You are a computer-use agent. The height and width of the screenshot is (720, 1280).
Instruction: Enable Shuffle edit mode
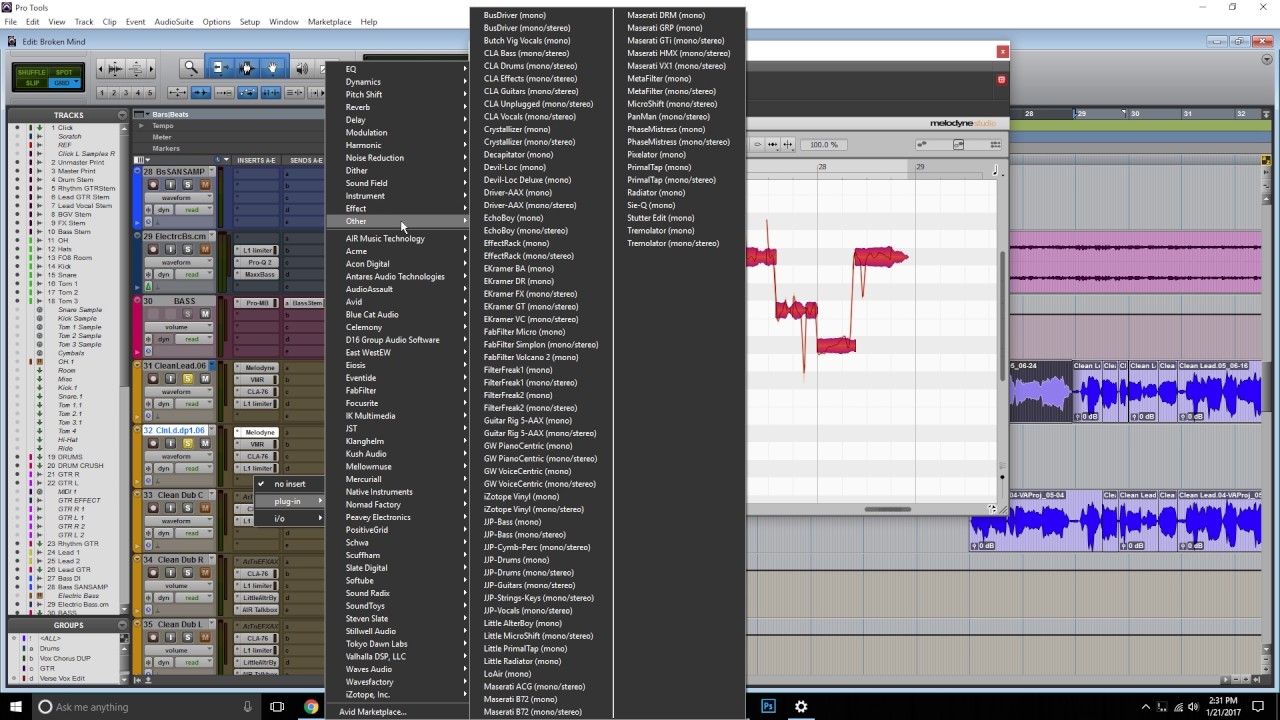33,72
